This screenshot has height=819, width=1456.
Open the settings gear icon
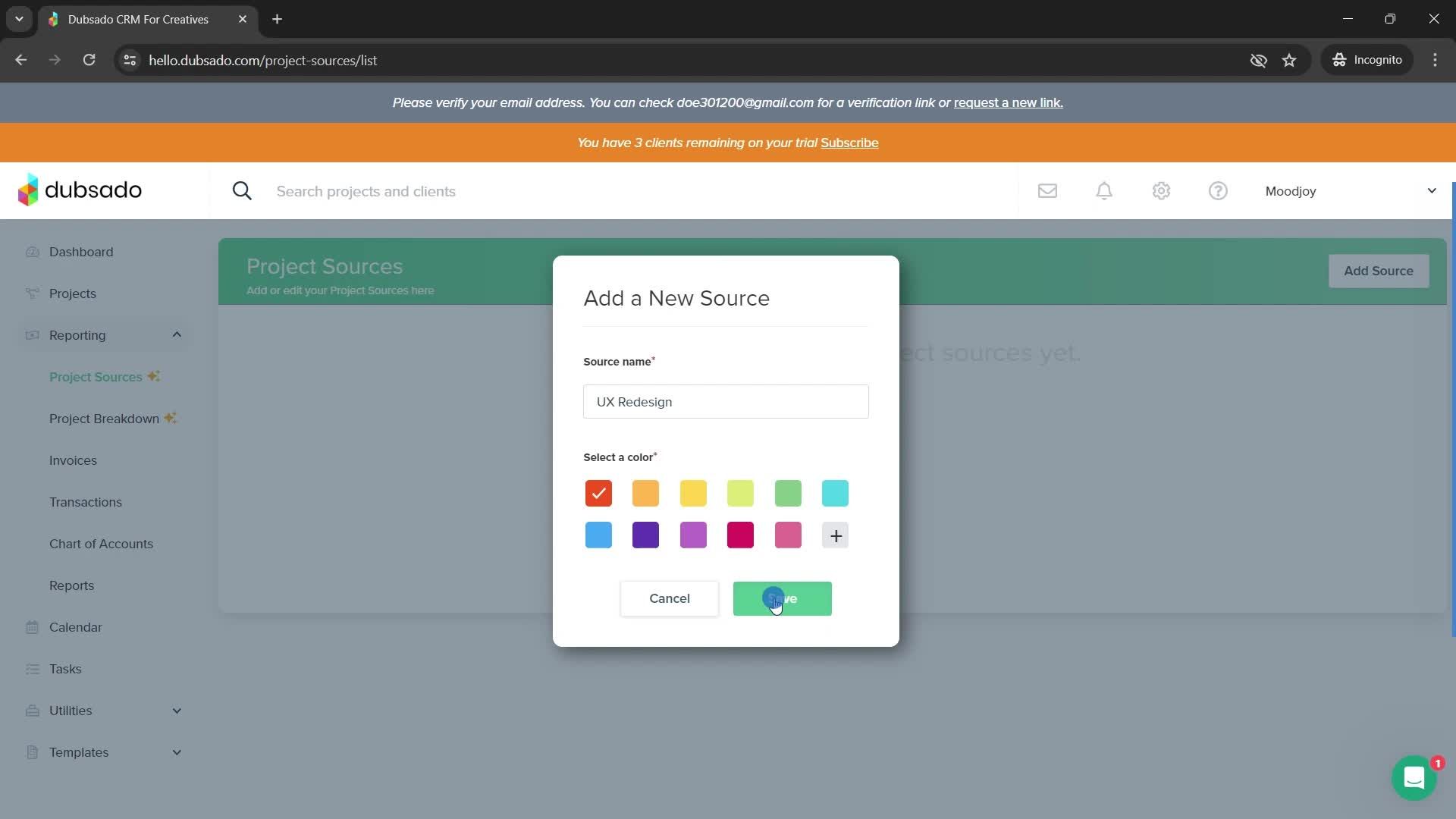tap(1161, 191)
